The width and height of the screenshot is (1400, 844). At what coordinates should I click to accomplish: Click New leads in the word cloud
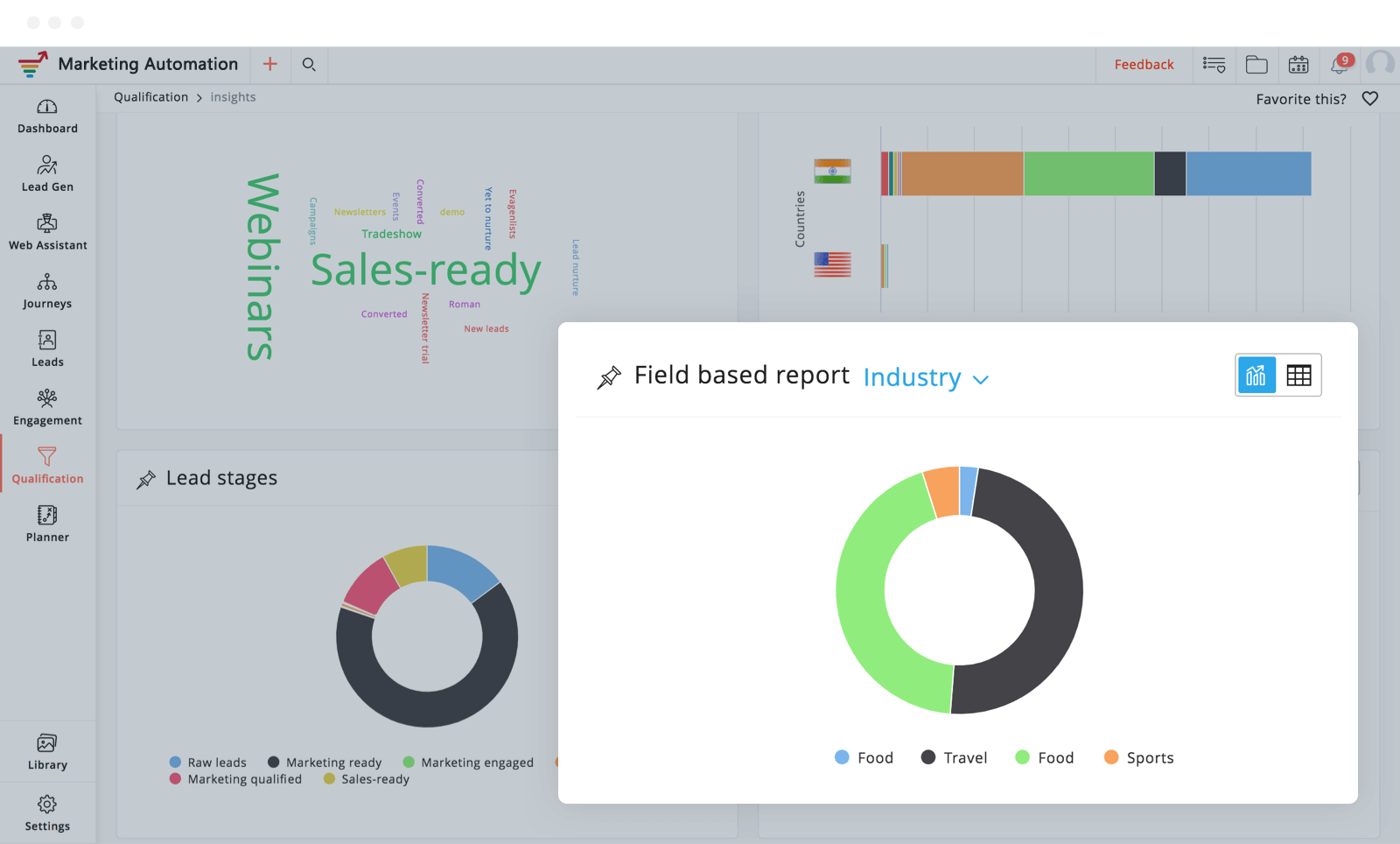point(486,329)
